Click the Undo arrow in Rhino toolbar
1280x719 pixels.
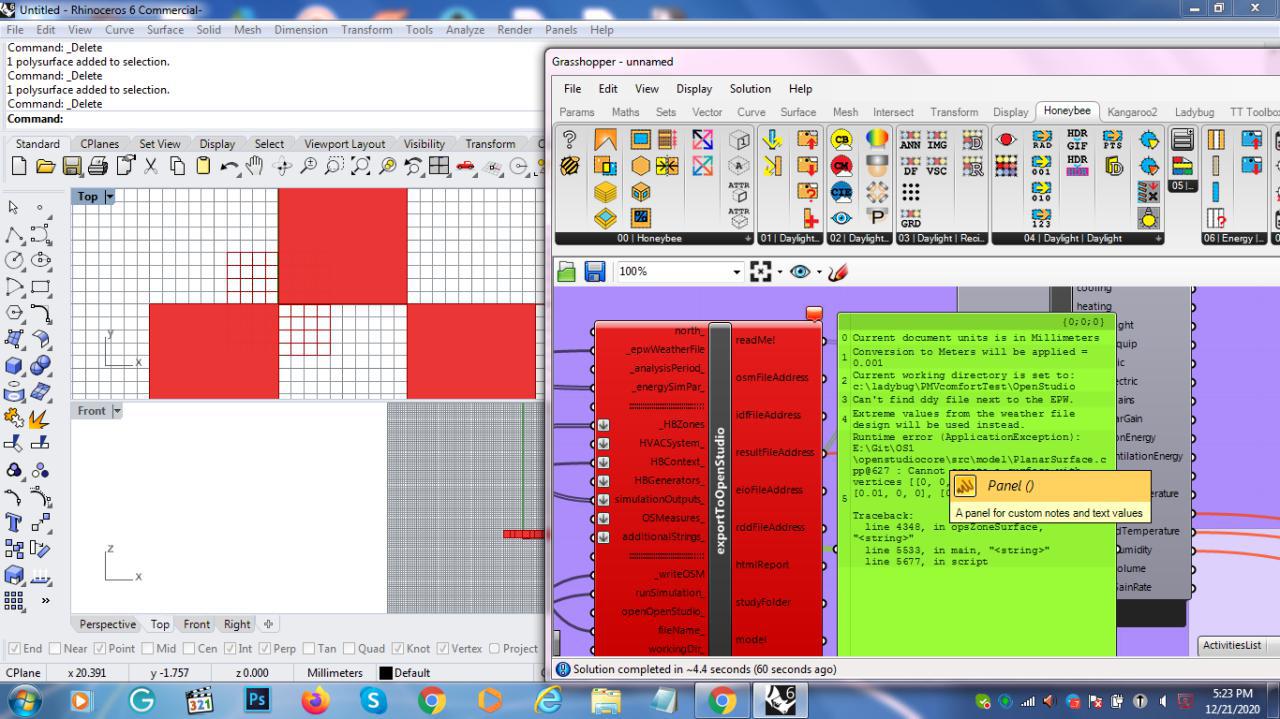(x=229, y=166)
